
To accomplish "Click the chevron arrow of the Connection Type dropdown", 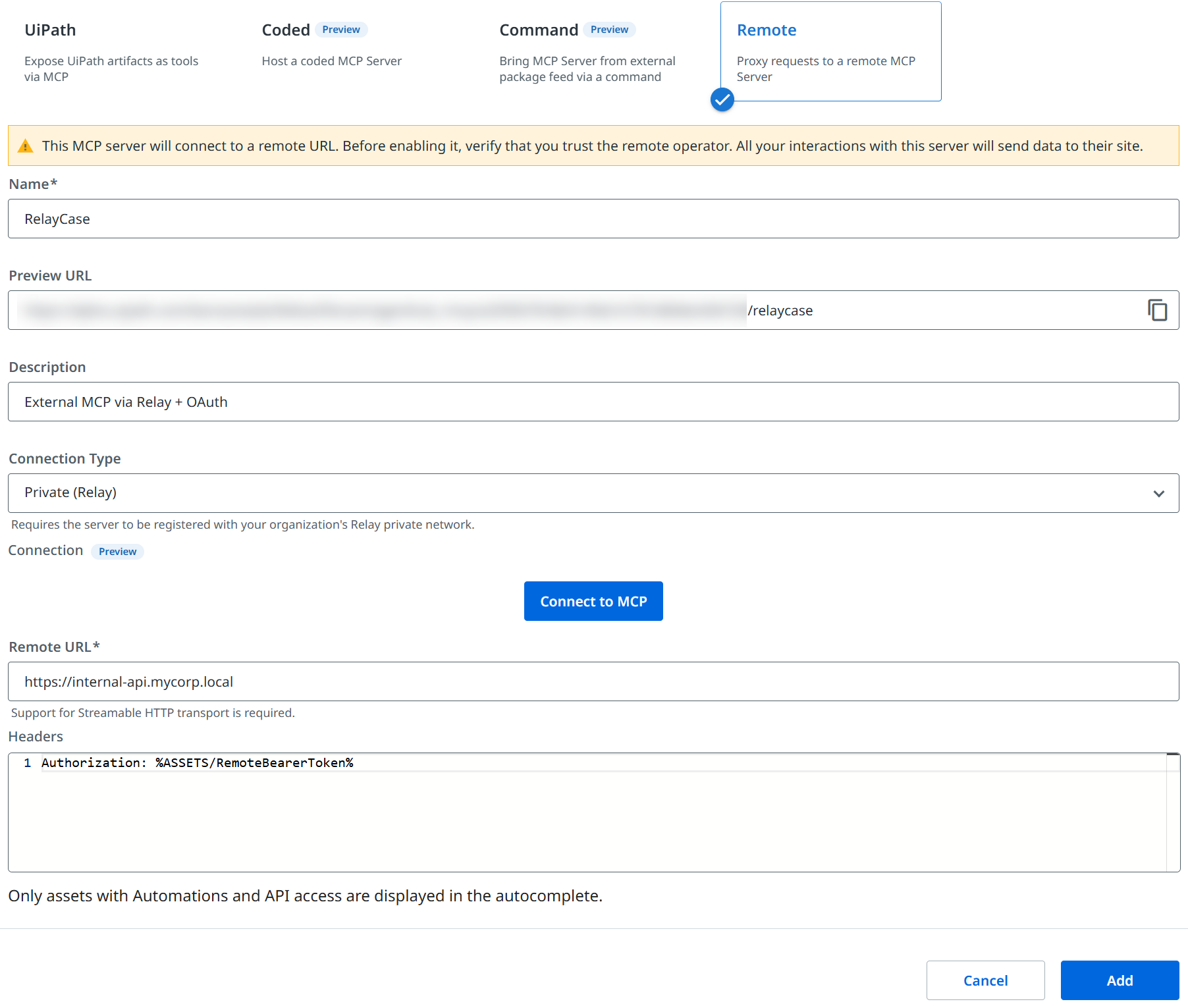I will [1159, 494].
